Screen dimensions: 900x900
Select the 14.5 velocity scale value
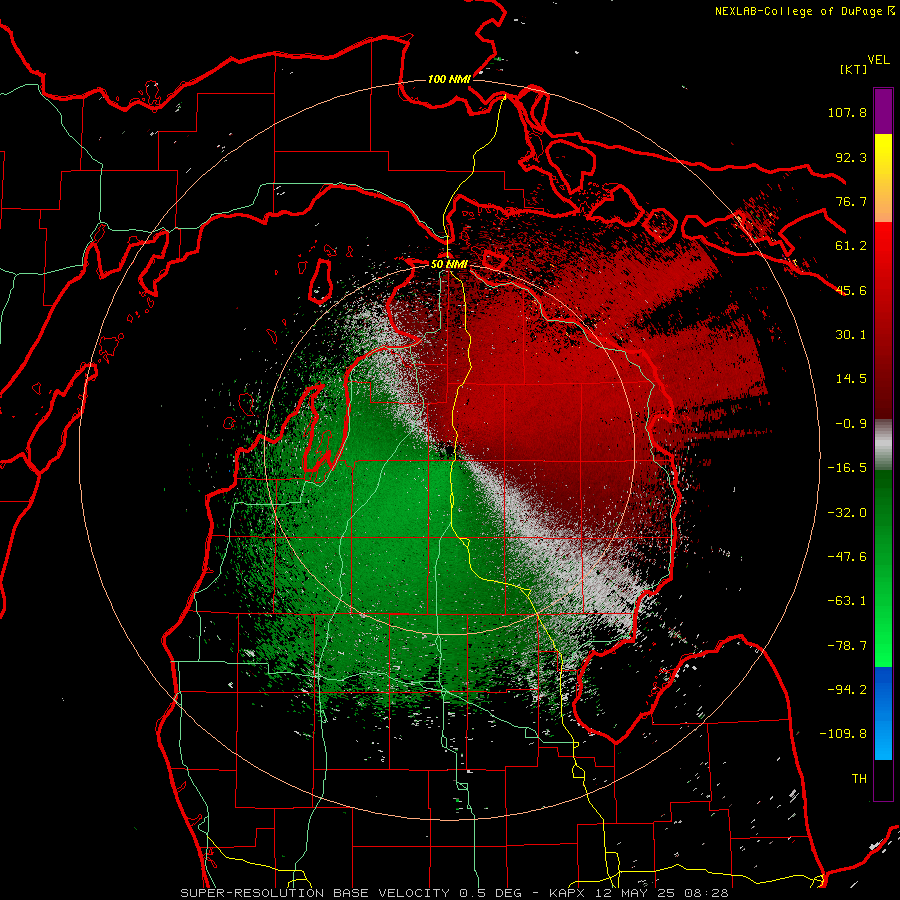tap(851, 379)
